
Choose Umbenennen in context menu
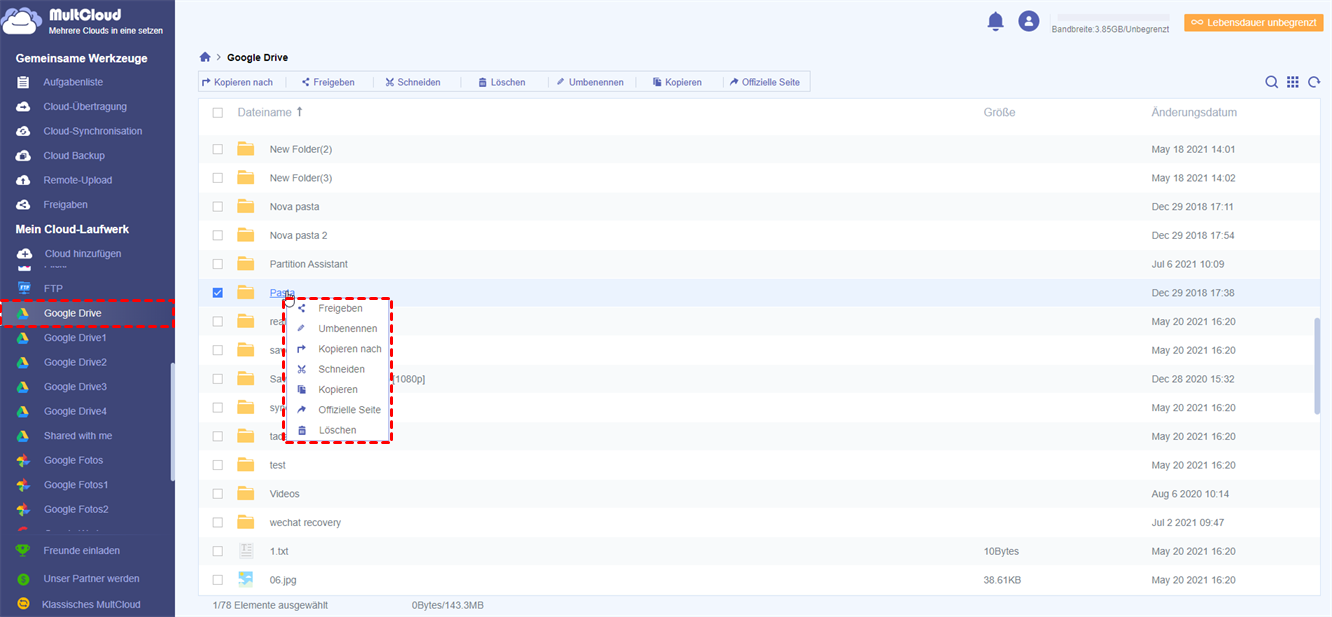(338, 328)
